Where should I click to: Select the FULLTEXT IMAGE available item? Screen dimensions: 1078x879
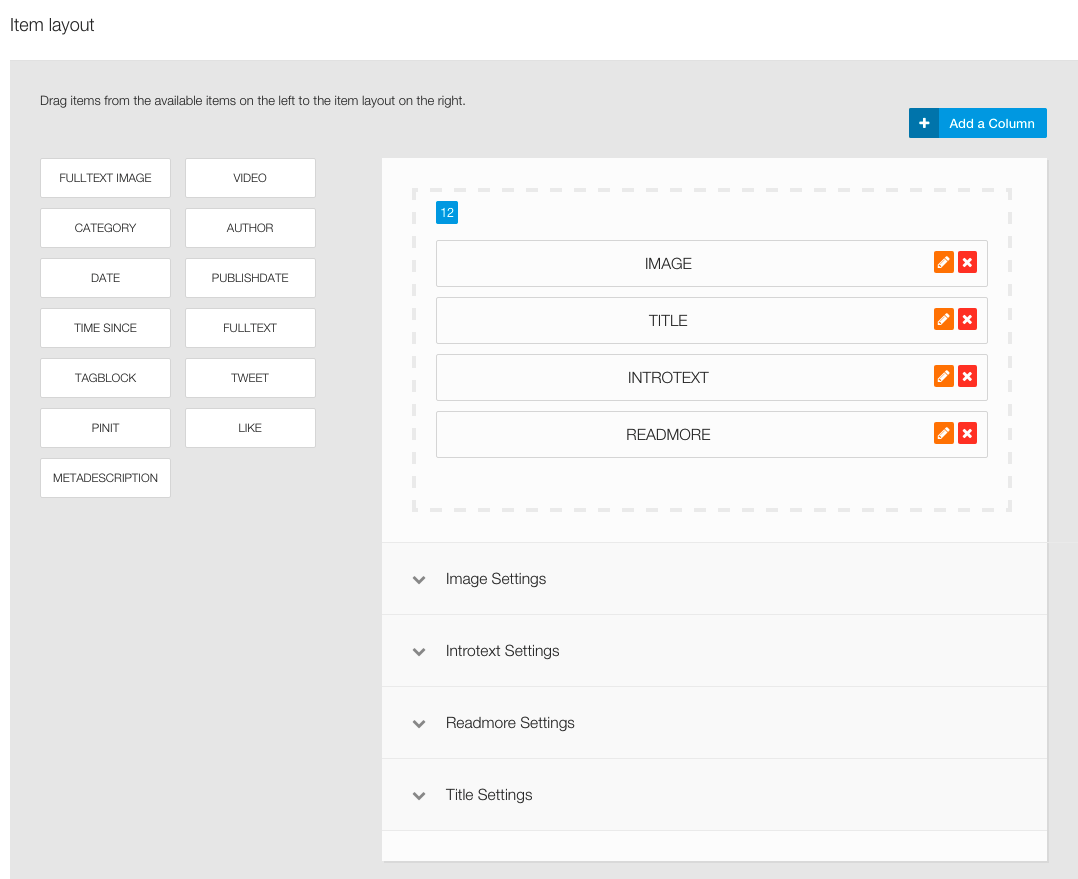click(x=105, y=178)
